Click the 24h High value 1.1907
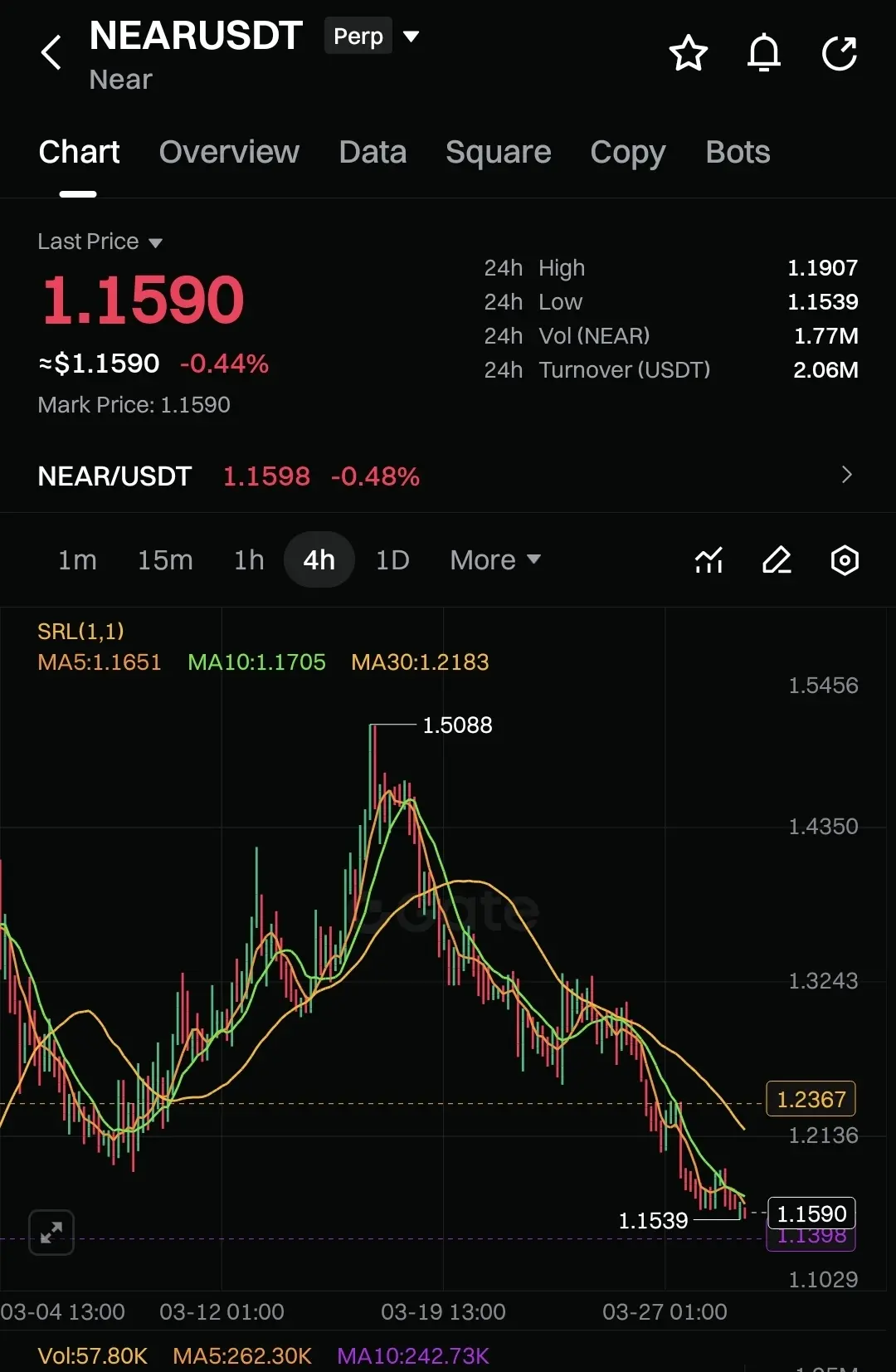Screen dimensions: 896x1372 pyautogui.click(x=822, y=268)
